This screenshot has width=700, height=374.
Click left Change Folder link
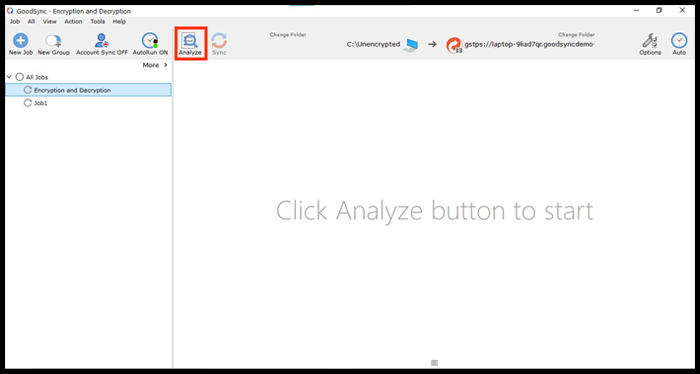[288, 35]
